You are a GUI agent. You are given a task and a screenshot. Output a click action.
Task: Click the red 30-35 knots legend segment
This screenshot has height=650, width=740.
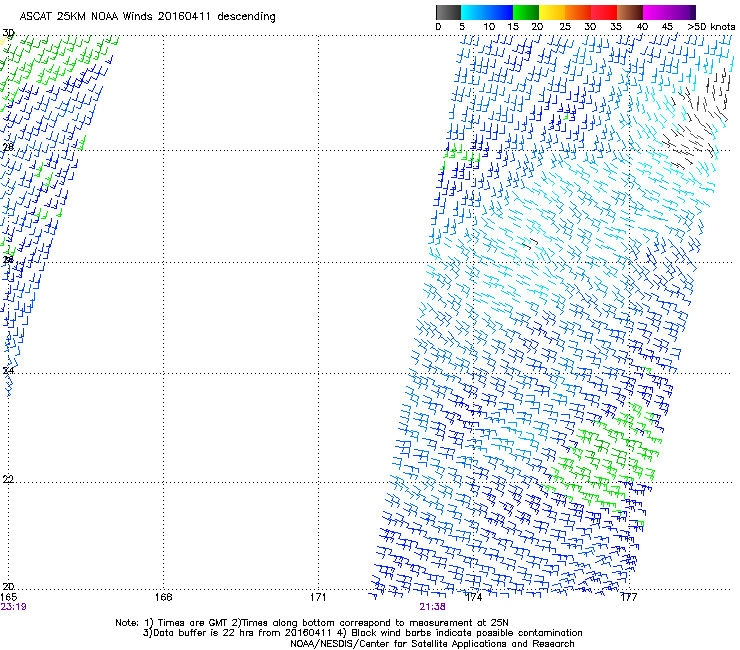pos(604,12)
